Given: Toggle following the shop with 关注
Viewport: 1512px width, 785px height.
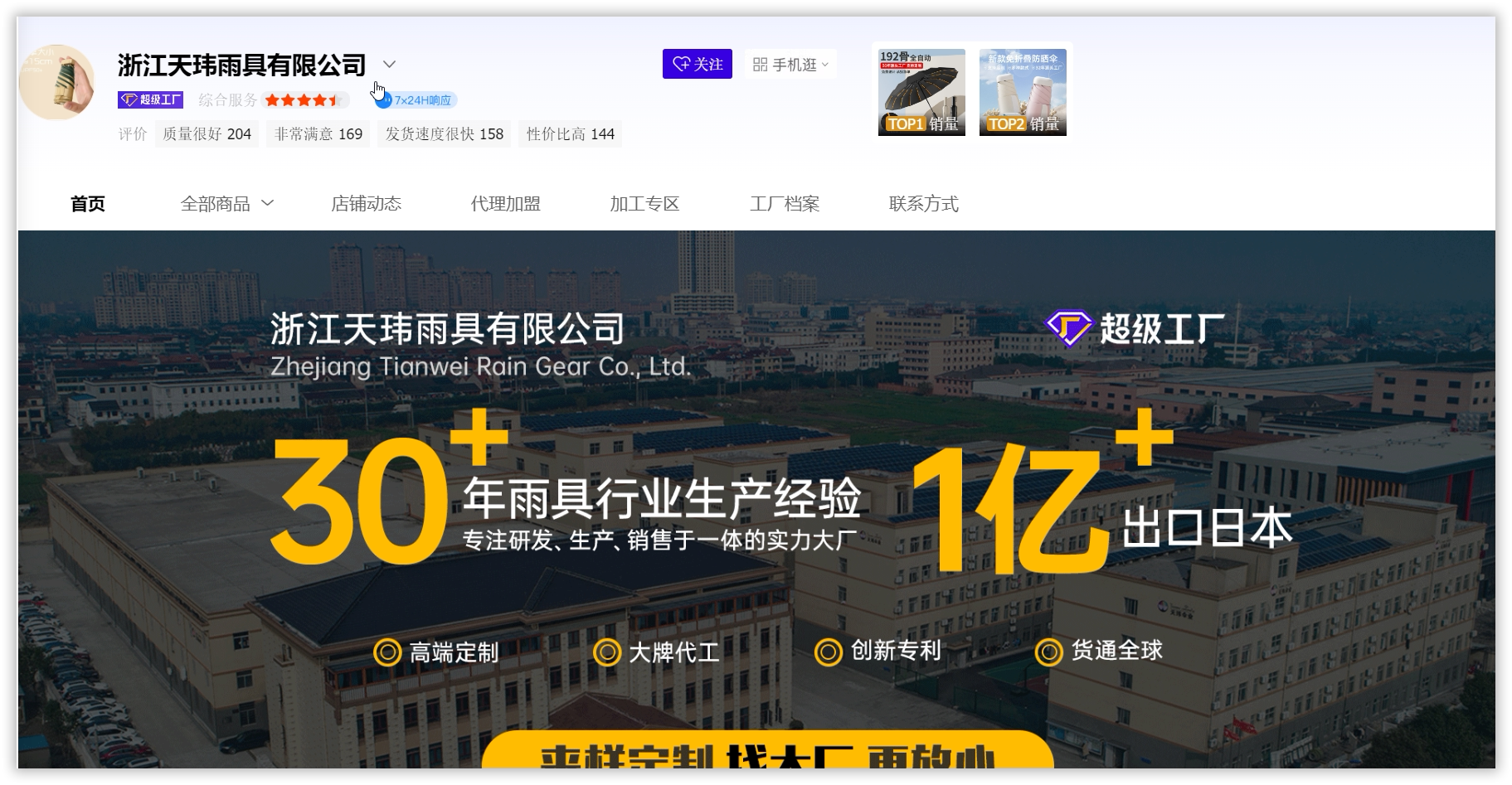Looking at the screenshot, I should coord(698,63).
